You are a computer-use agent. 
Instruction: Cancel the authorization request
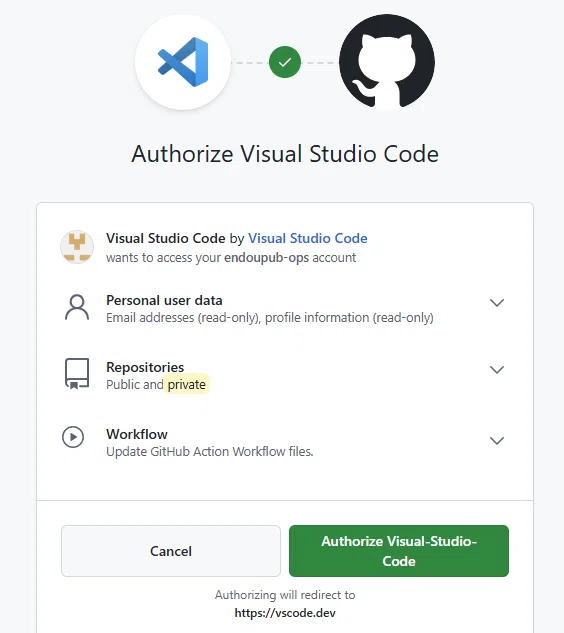[171, 551]
